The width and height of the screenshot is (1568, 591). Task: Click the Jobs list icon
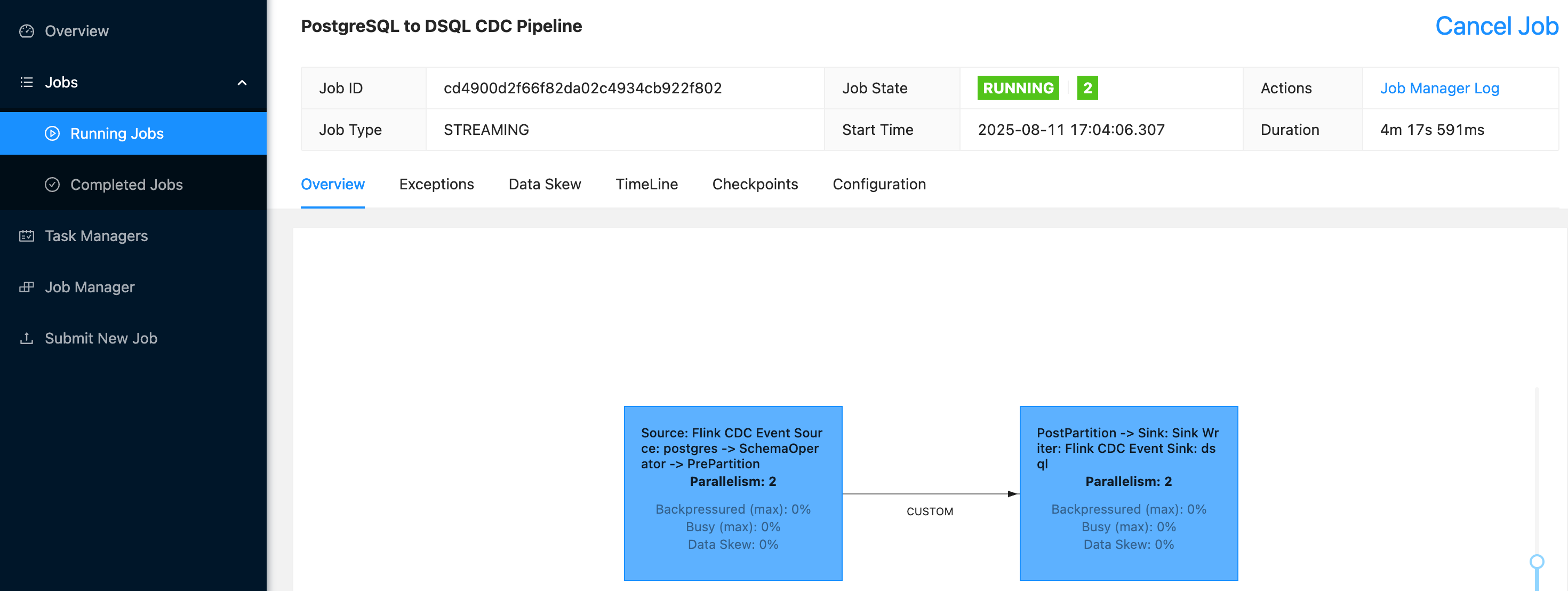tap(27, 82)
